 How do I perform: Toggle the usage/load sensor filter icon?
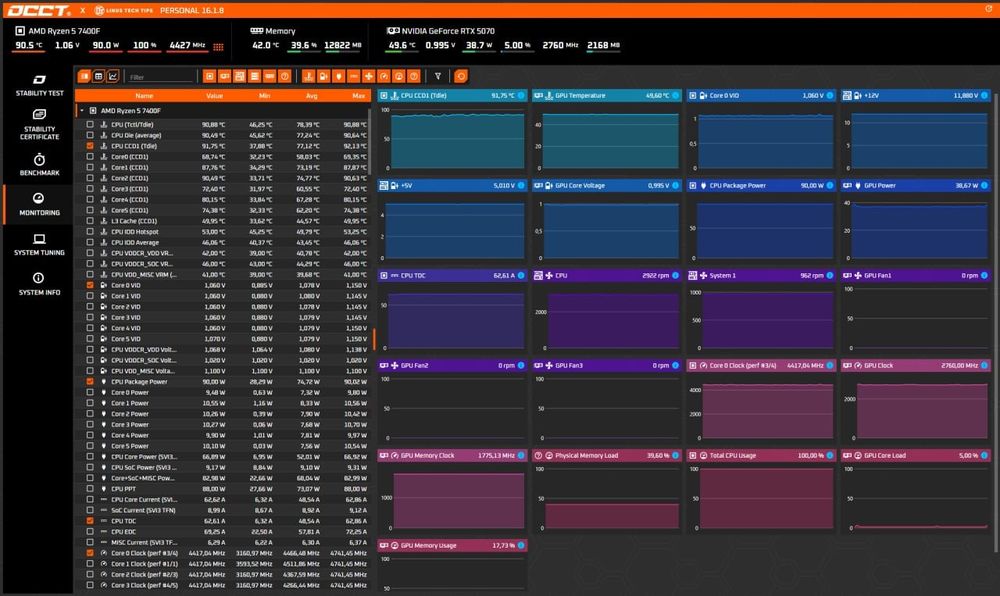(399, 76)
